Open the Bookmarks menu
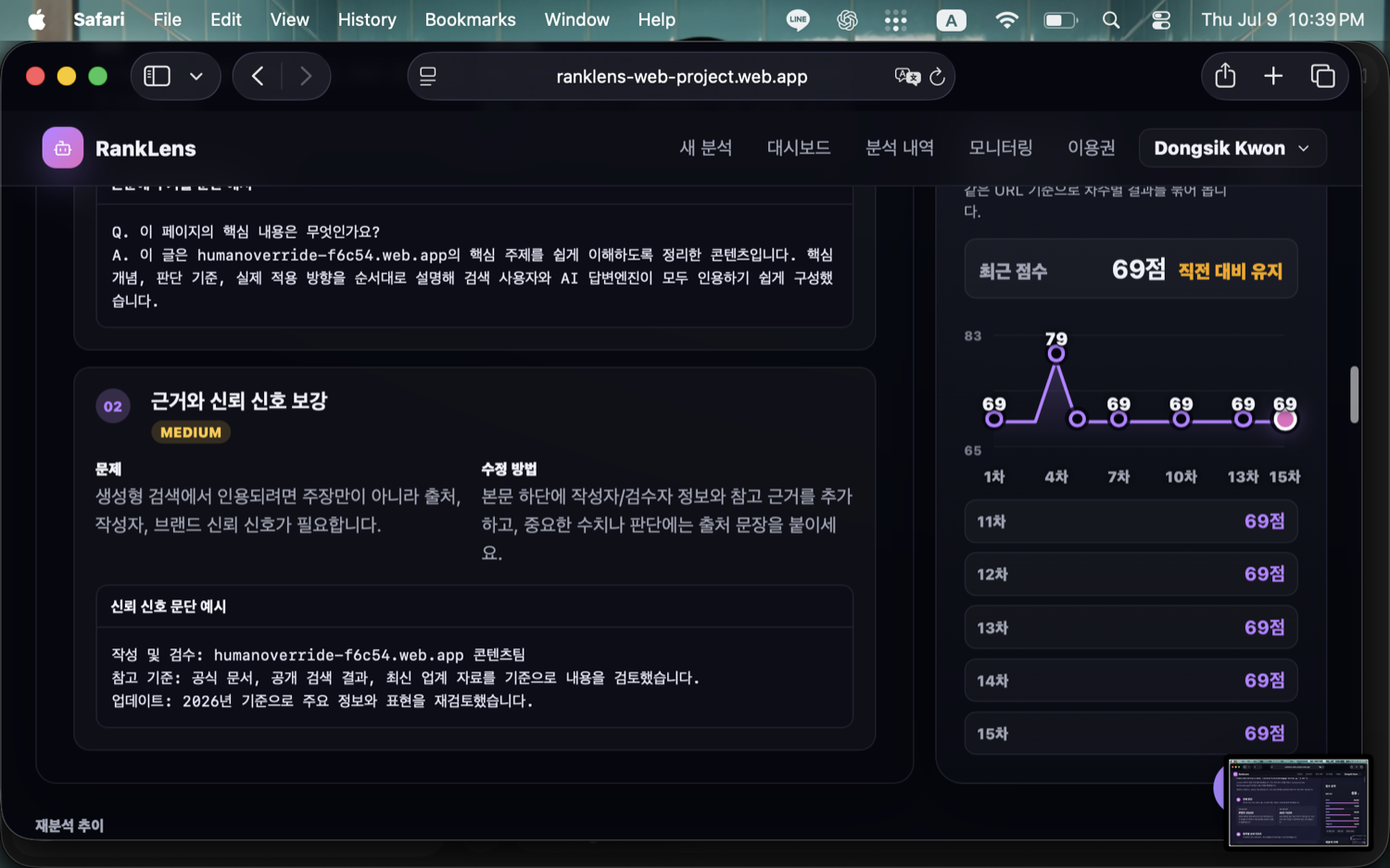1390x868 pixels. [x=471, y=19]
